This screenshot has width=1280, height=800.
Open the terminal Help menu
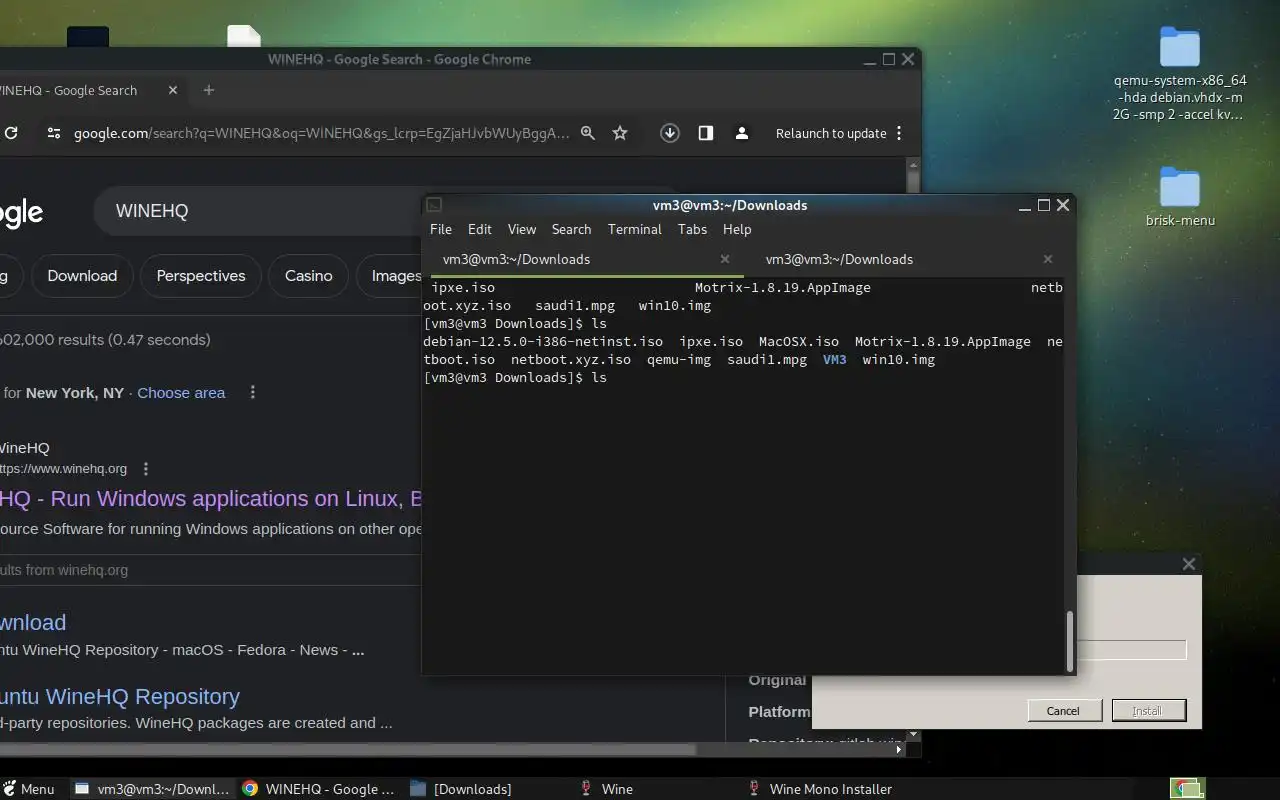(737, 229)
